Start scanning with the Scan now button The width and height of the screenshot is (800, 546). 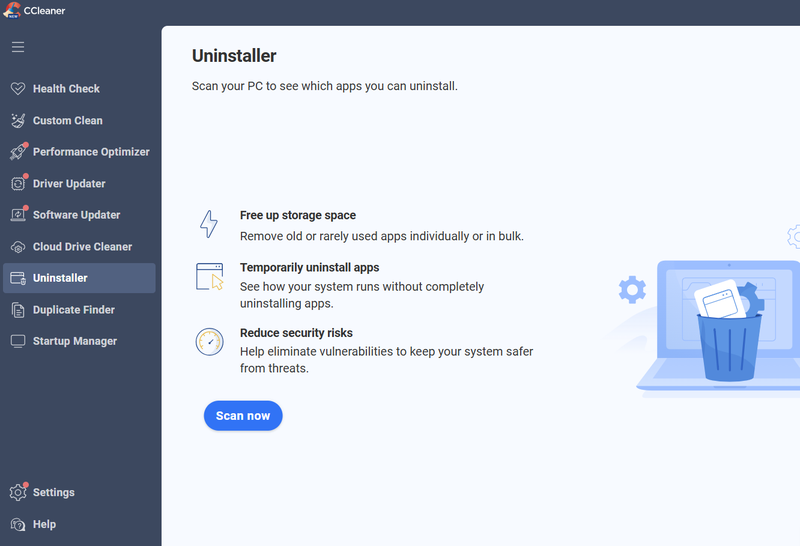pyautogui.click(x=243, y=416)
